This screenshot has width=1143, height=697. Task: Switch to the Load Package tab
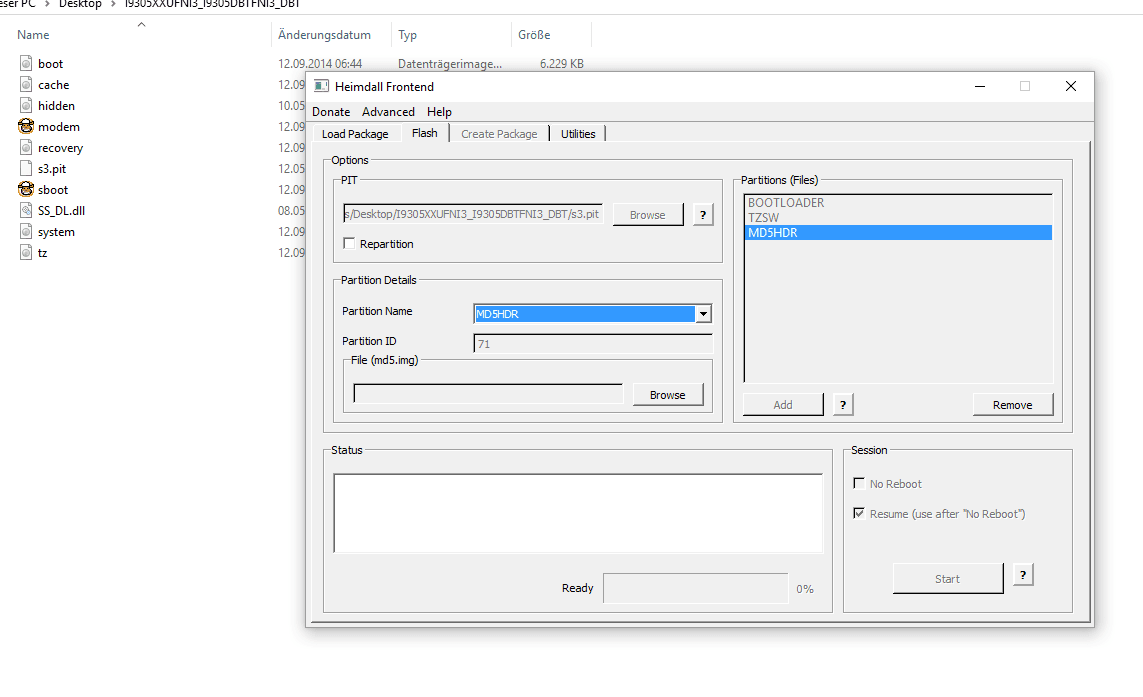(355, 134)
